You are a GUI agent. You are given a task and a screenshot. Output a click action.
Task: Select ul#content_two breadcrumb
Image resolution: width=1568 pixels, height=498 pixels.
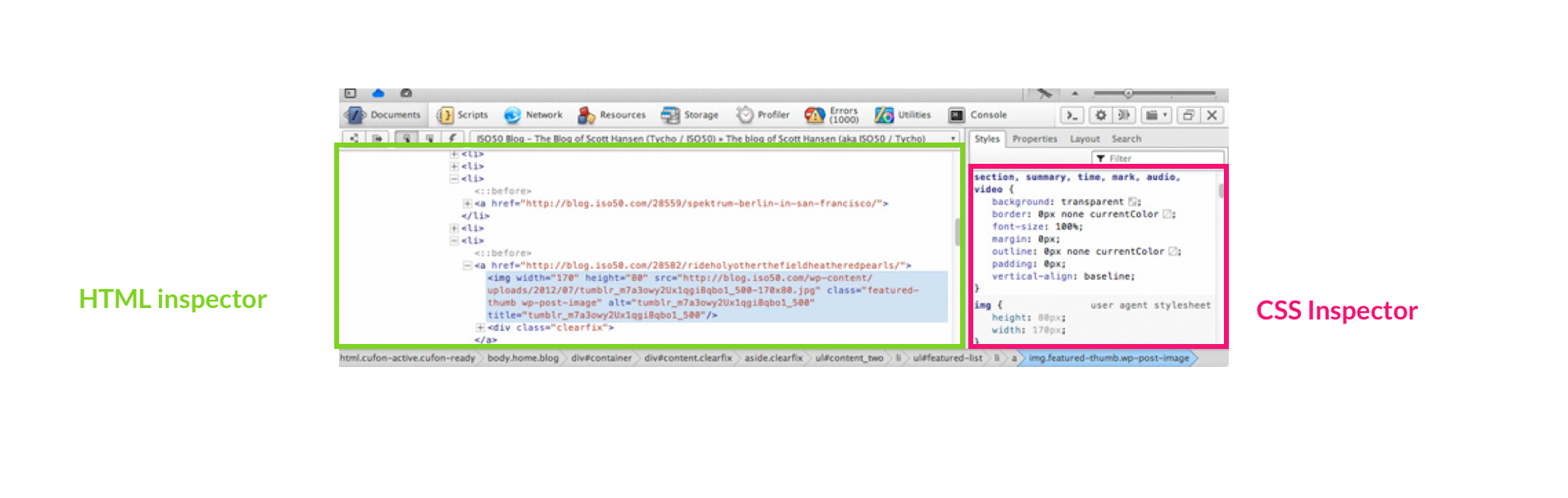pos(849,358)
